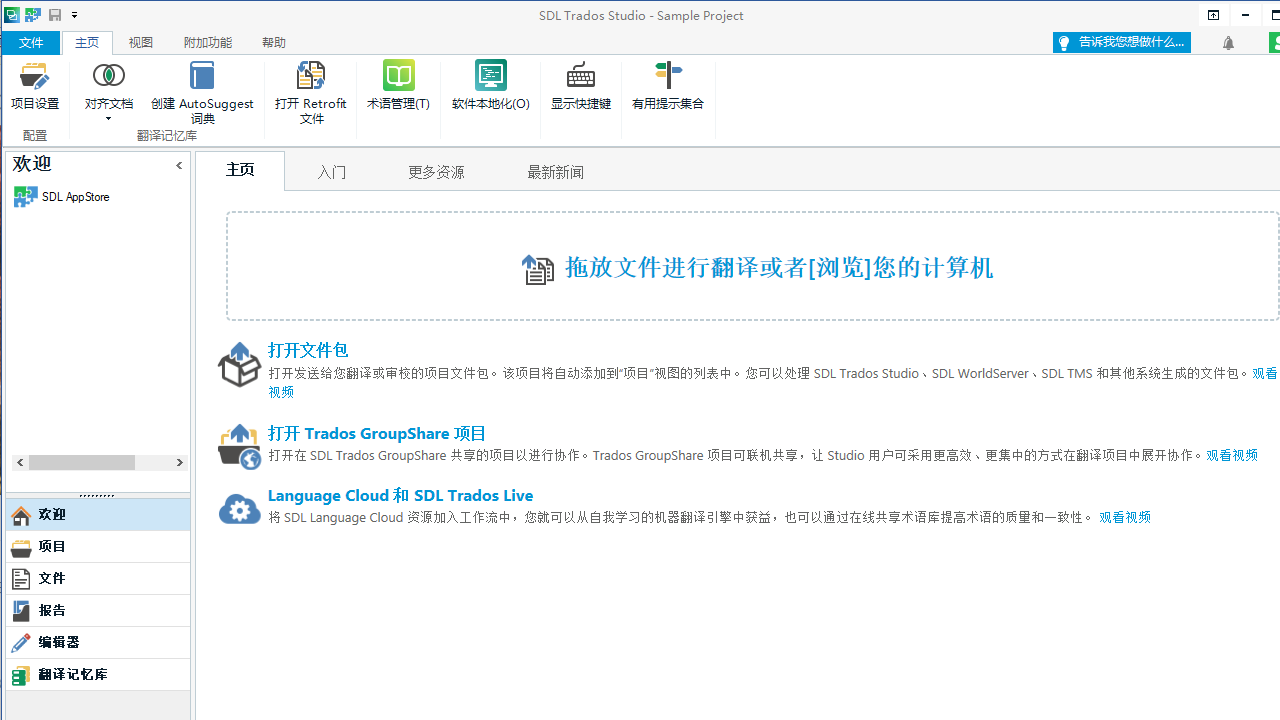The width and height of the screenshot is (1280, 720).
Task: Click the 打开文件包 heading link
Action: 308,350
